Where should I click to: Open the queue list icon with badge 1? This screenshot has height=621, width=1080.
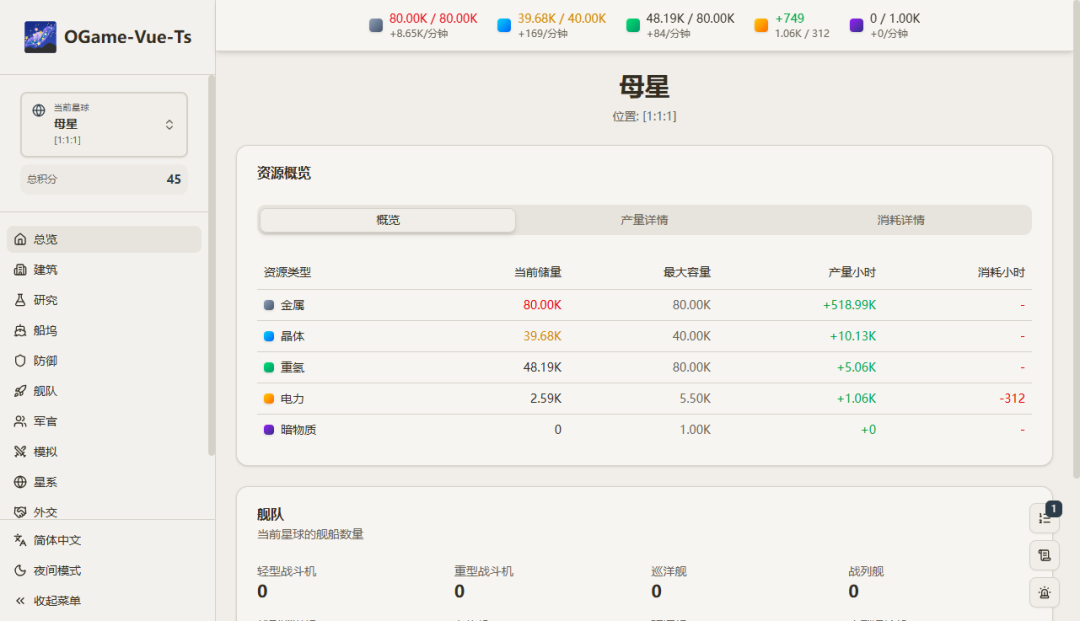1044,518
